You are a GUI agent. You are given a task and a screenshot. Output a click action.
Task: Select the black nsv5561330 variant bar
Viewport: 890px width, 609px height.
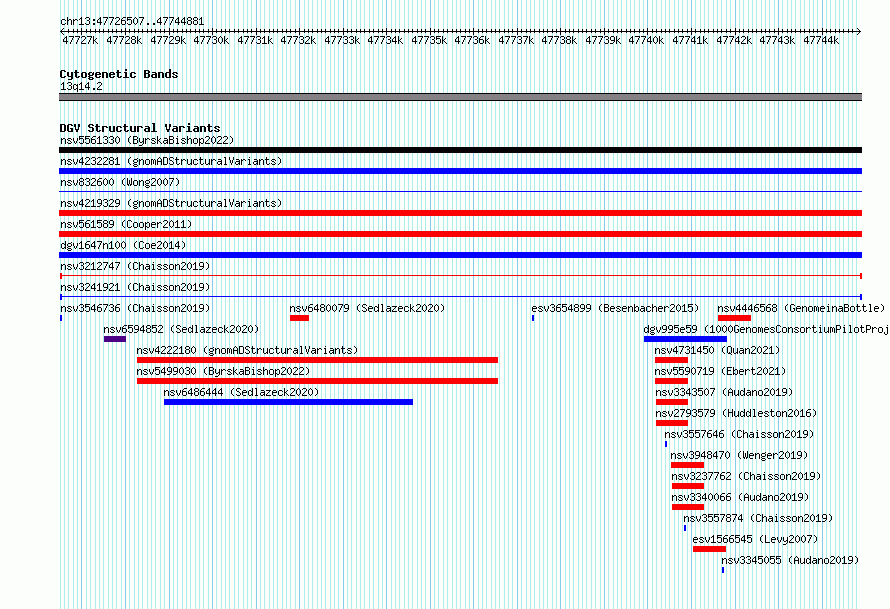point(460,150)
